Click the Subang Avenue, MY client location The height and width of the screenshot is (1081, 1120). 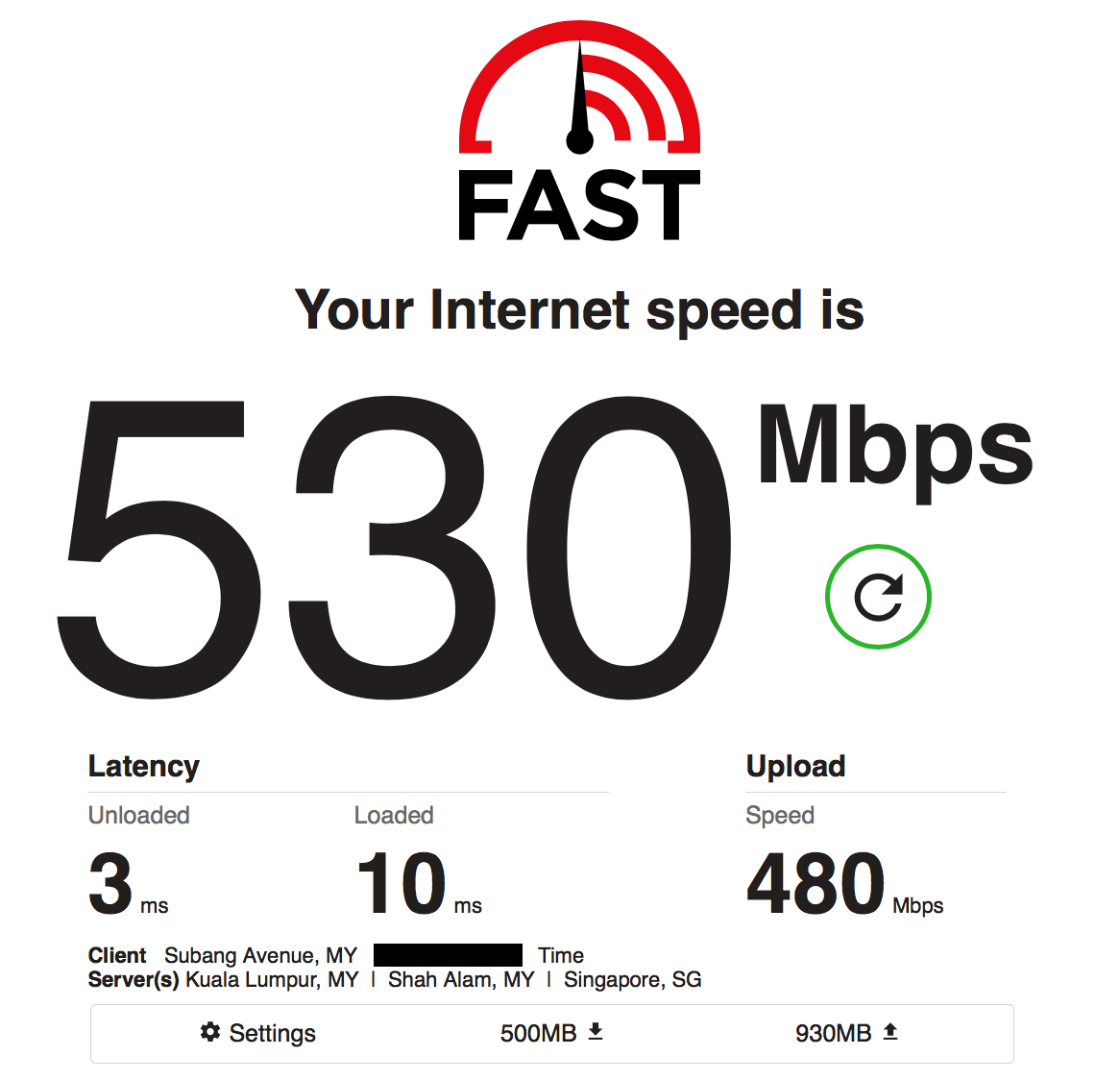[260, 955]
